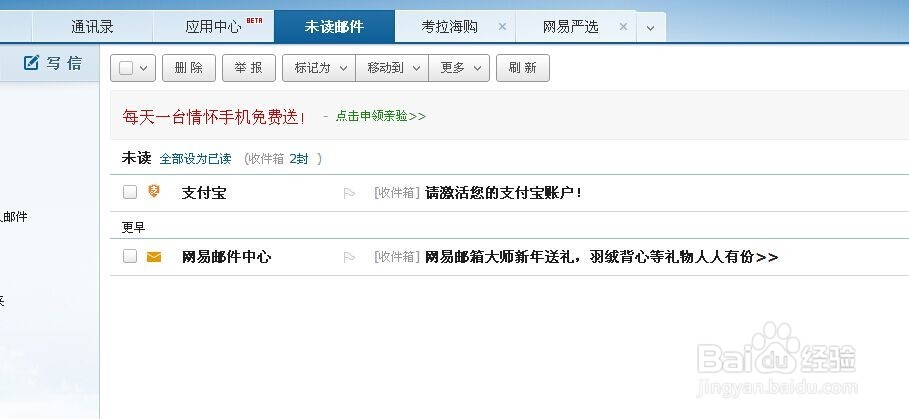
Task: Click 全部设为已读 link
Action: [195, 159]
